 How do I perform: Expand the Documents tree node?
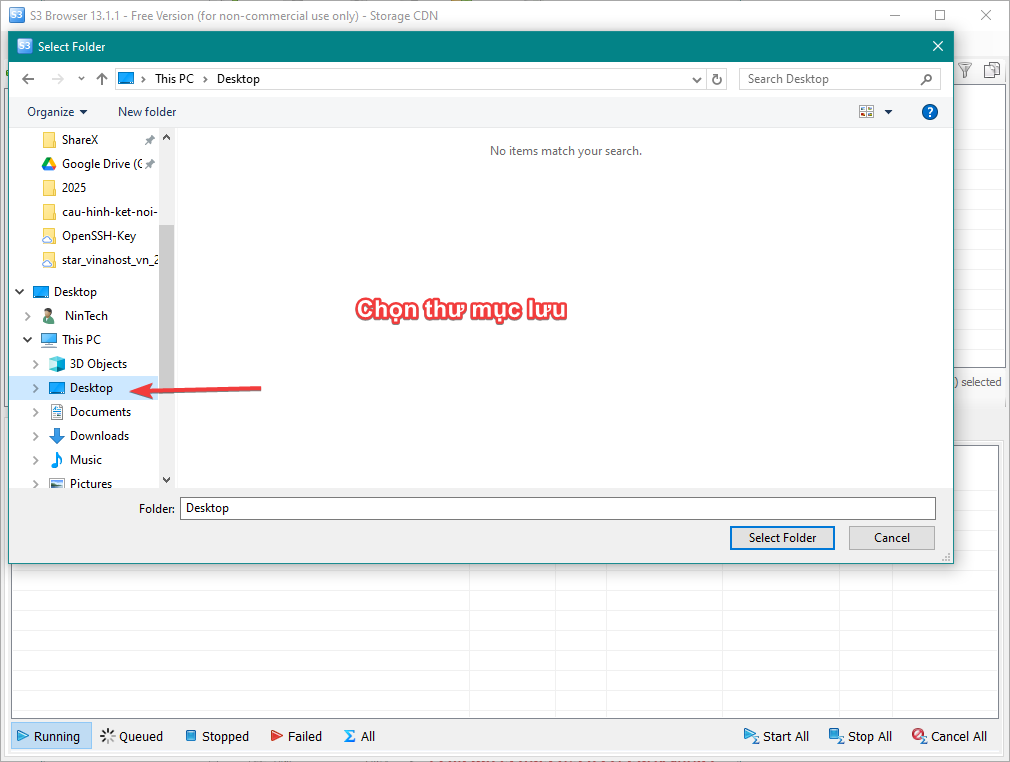[36, 412]
